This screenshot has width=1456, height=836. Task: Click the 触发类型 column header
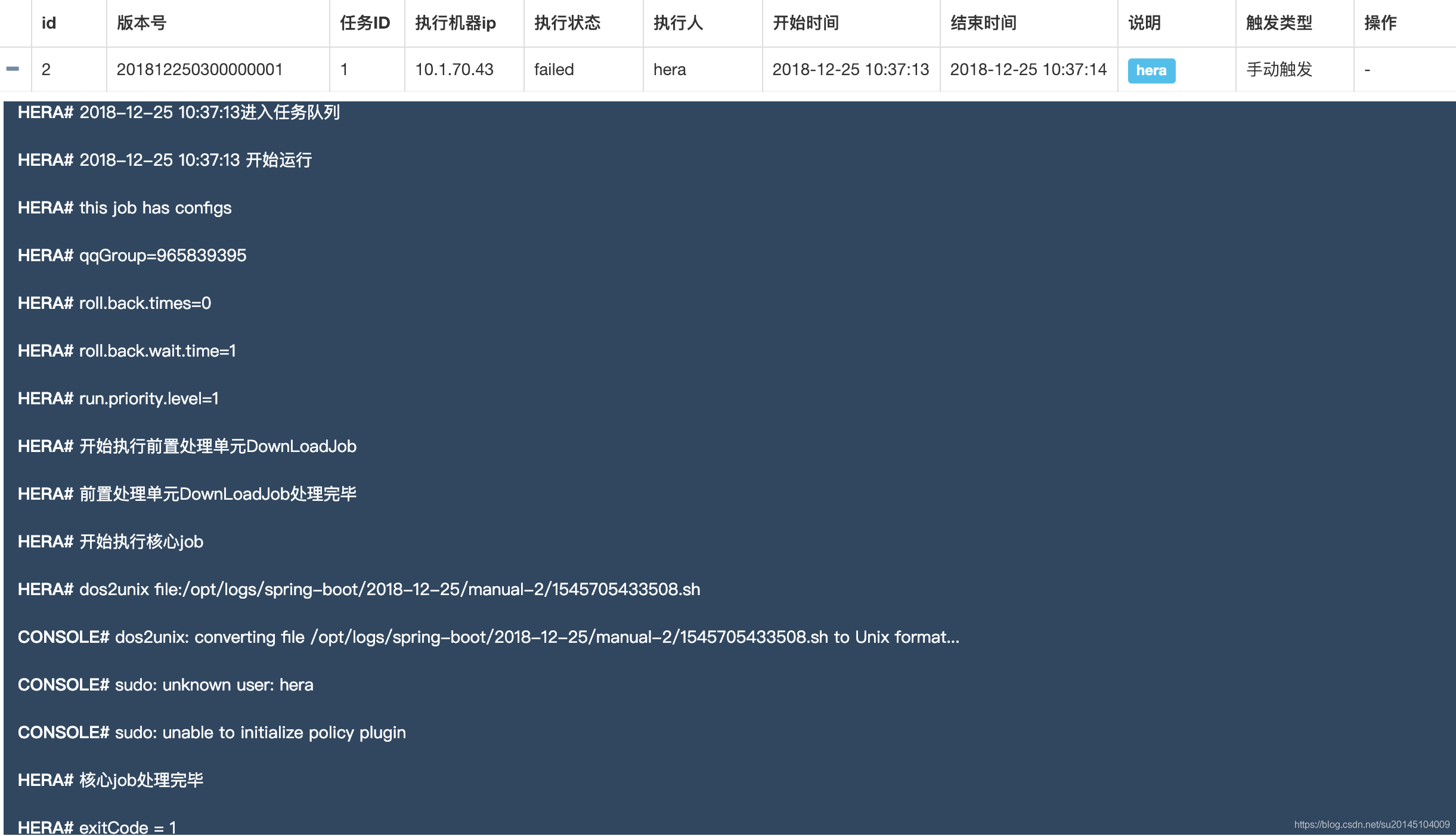(1279, 23)
